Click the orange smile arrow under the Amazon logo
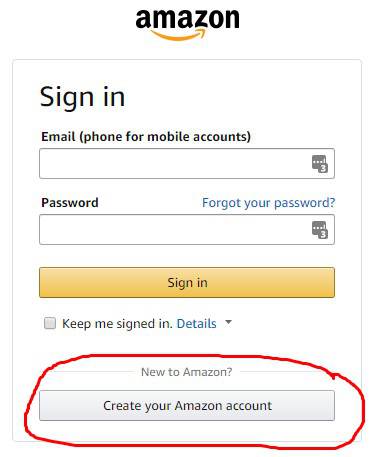Viewport: 373px width, 457px height. pos(178,35)
